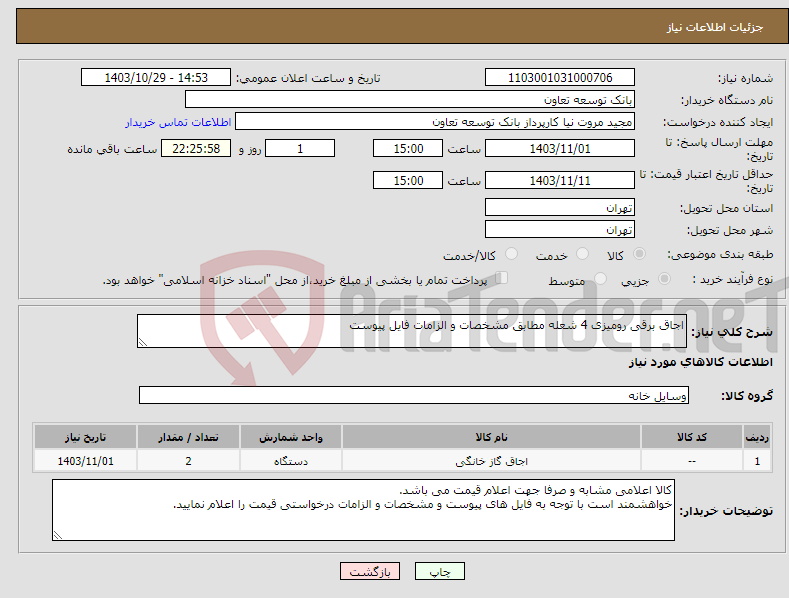Click the delivery province field تهران
The width and height of the screenshot is (789, 598).
coord(560,207)
